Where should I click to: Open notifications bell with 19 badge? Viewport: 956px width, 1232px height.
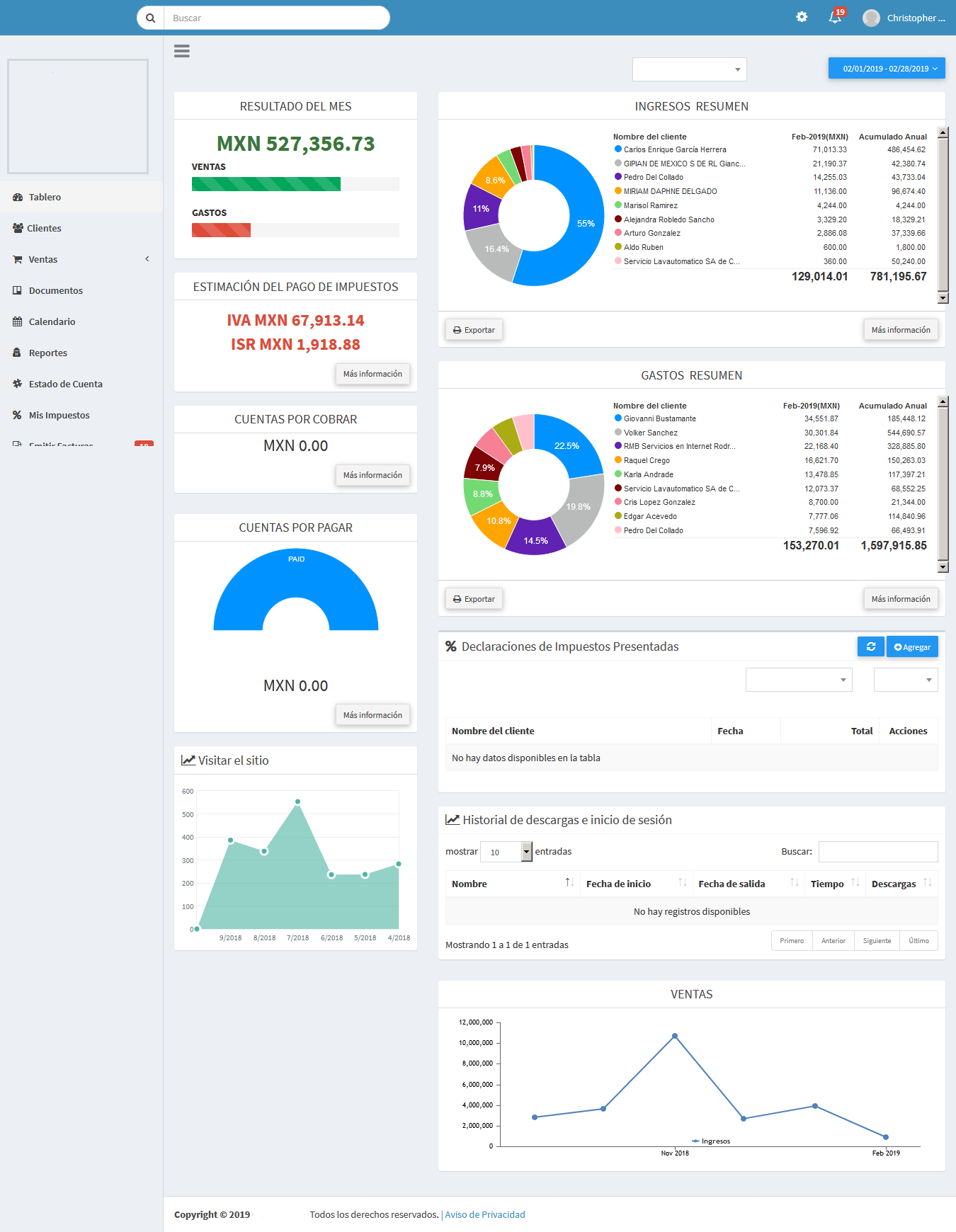[836, 17]
